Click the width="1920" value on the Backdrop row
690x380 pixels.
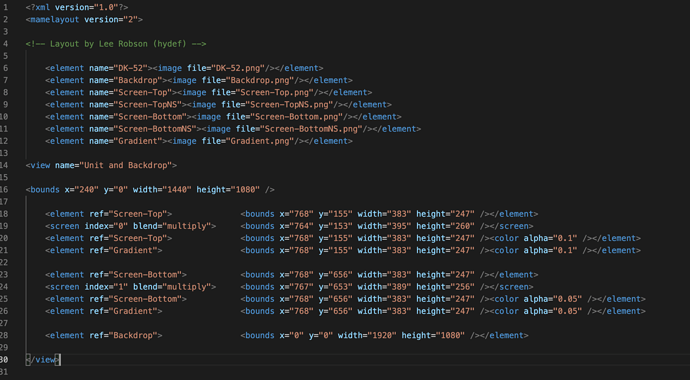[382, 336]
